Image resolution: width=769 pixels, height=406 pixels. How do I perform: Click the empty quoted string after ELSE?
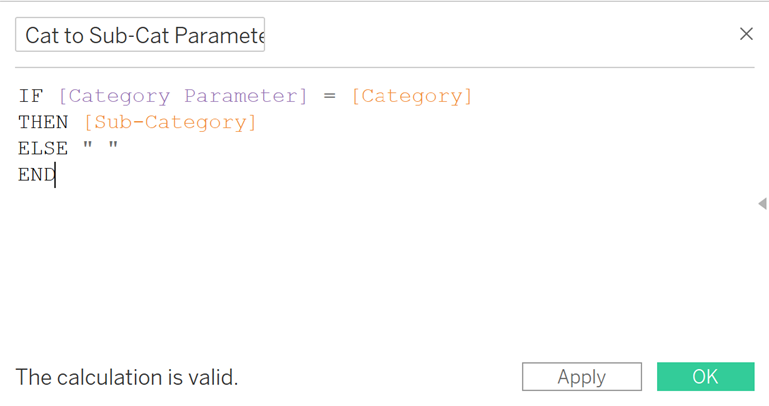pos(101,146)
